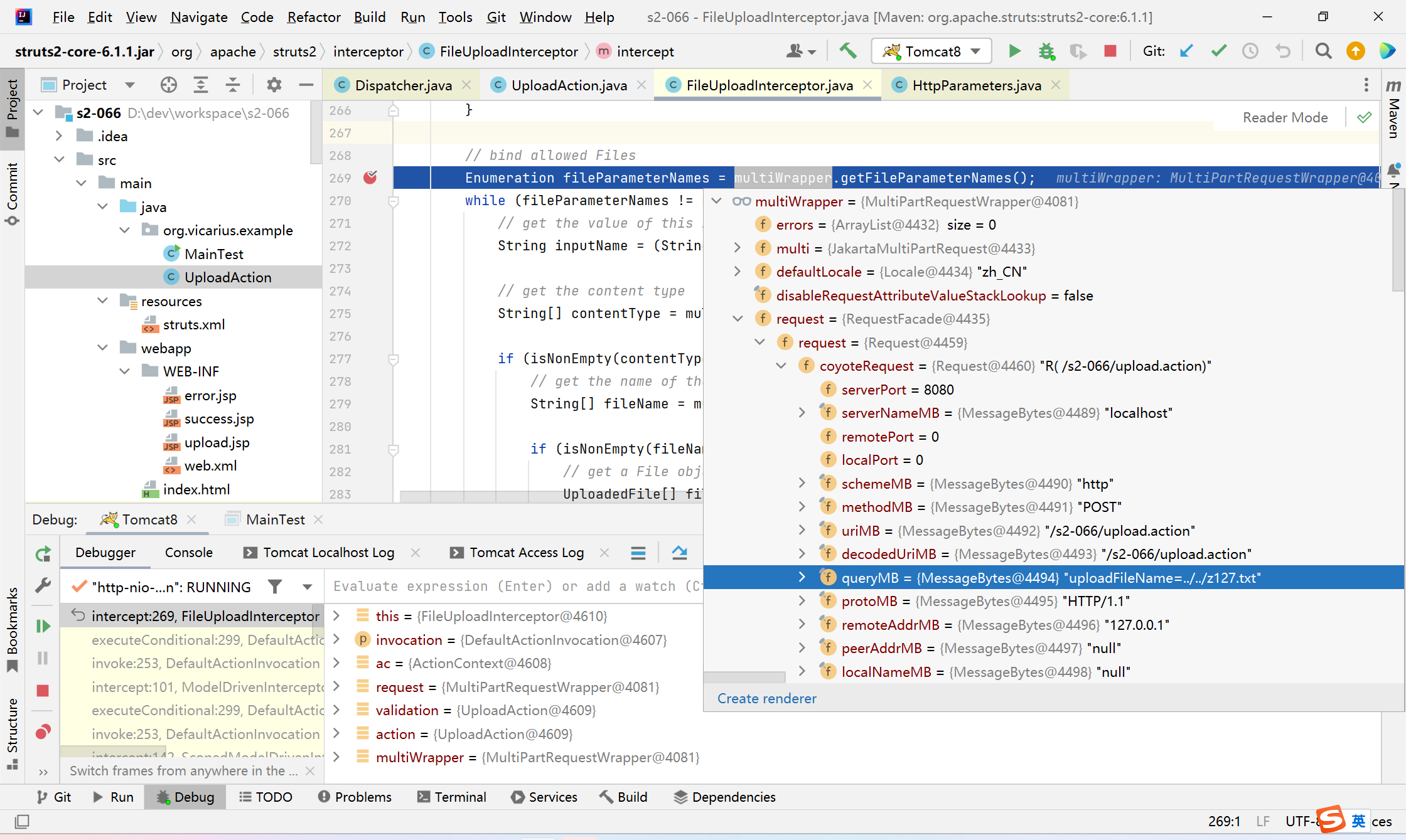Click the green Debug bug icon
Image resolution: width=1406 pixels, height=840 pixels.
click(1046, 51)
